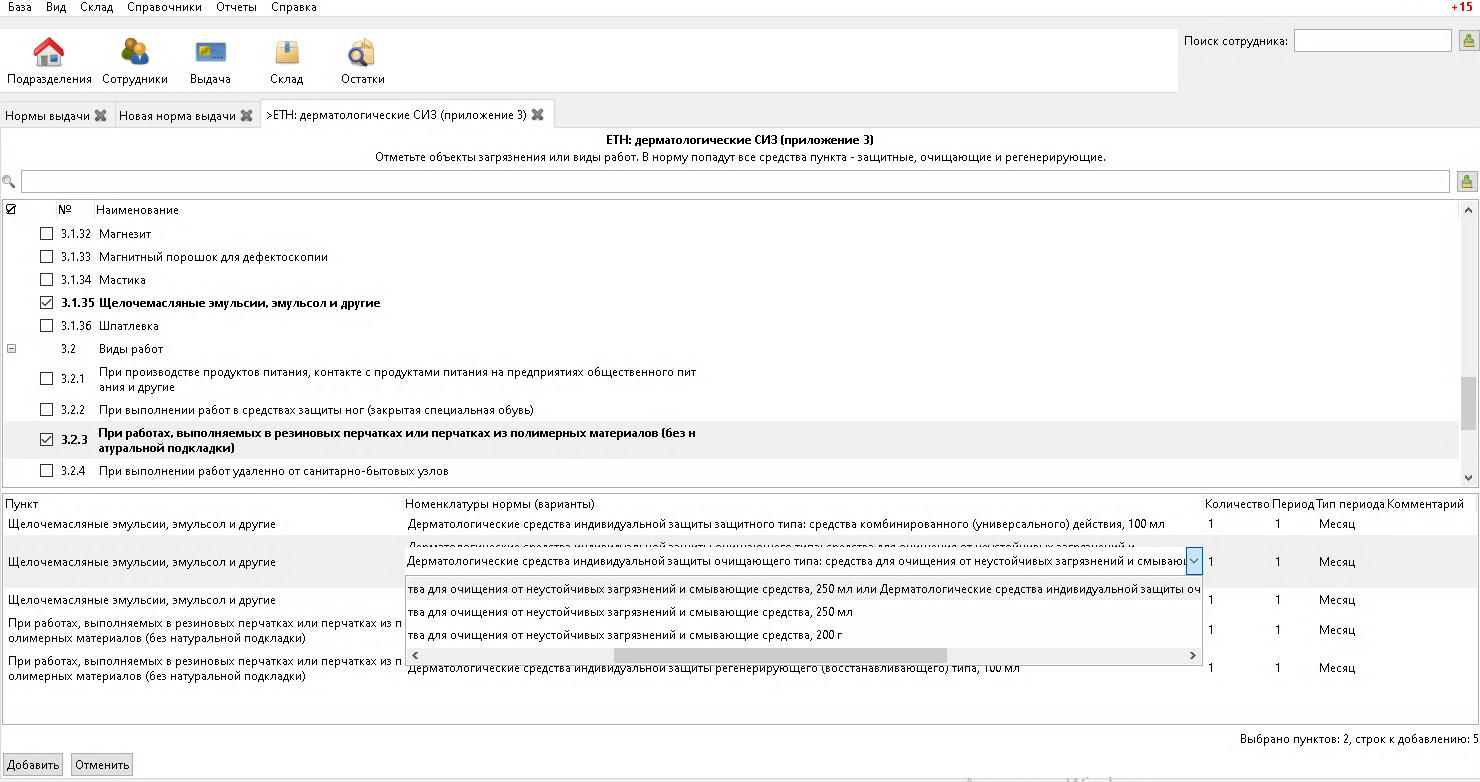The image size is (1480, 782).
Task: Click the dropdown list's right scroll arrow
Action: click(1193, 655)
